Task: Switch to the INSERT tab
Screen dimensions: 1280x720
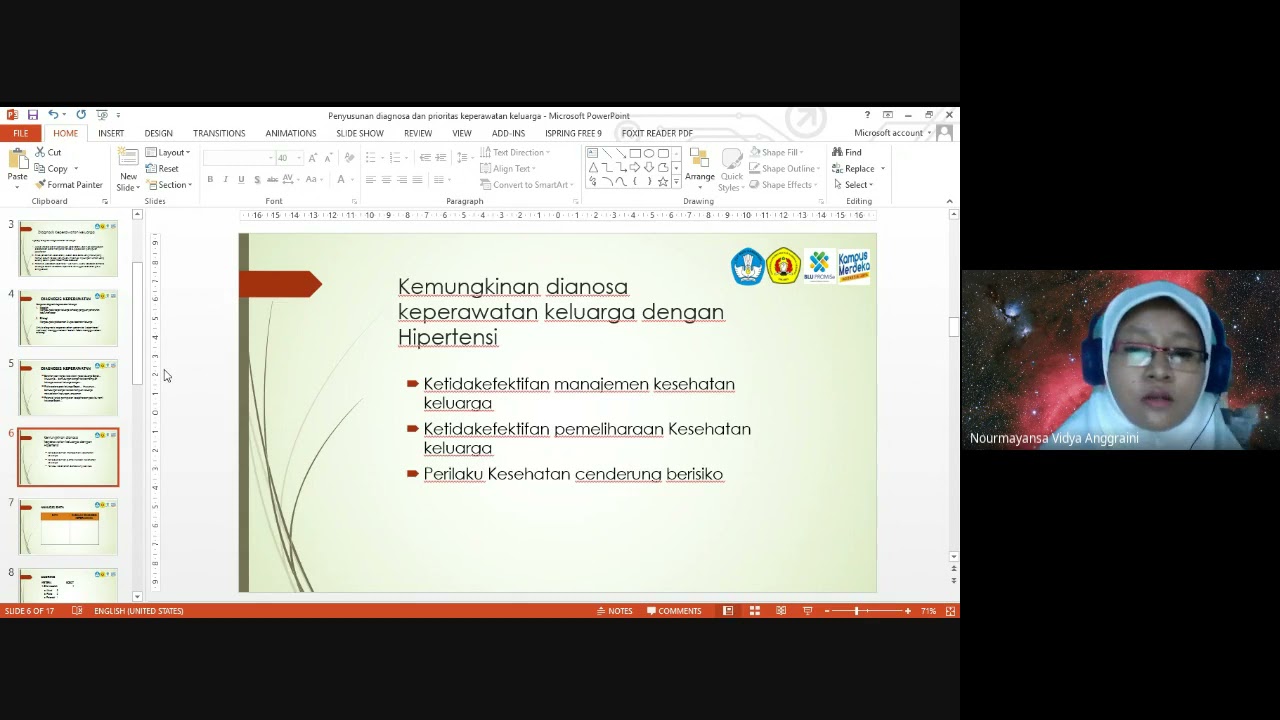Action: point(111,133)
